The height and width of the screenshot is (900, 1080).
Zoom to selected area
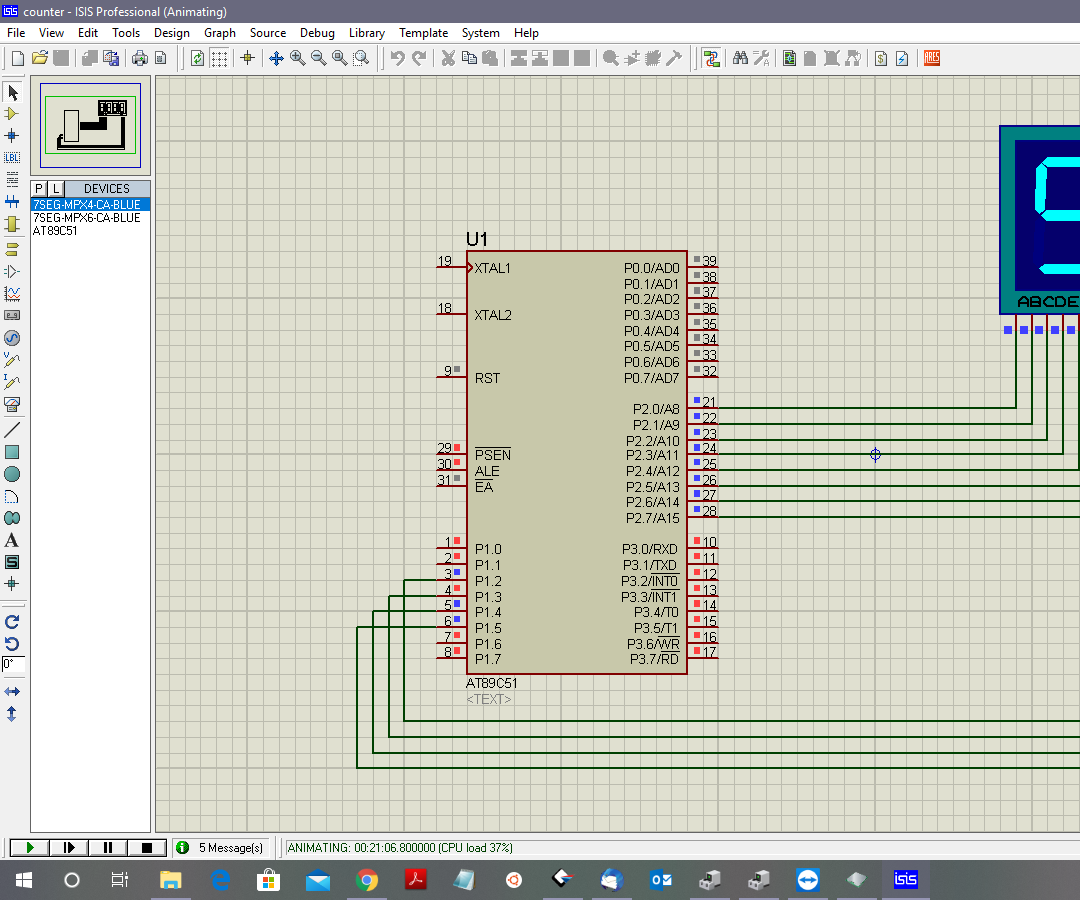(x=361, y=59)
